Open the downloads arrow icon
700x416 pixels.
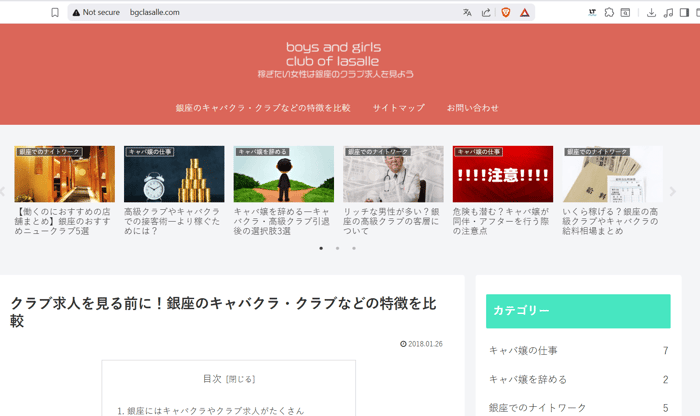(x=651, y=12)
